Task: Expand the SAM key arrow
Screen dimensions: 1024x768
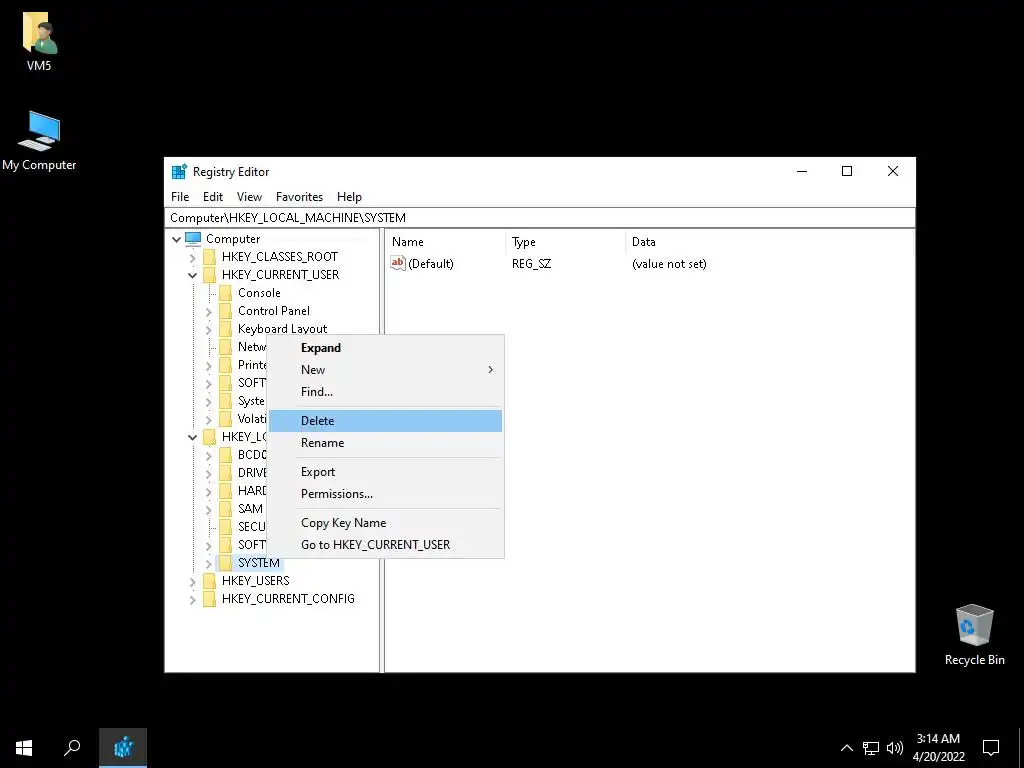Action: 209,509
